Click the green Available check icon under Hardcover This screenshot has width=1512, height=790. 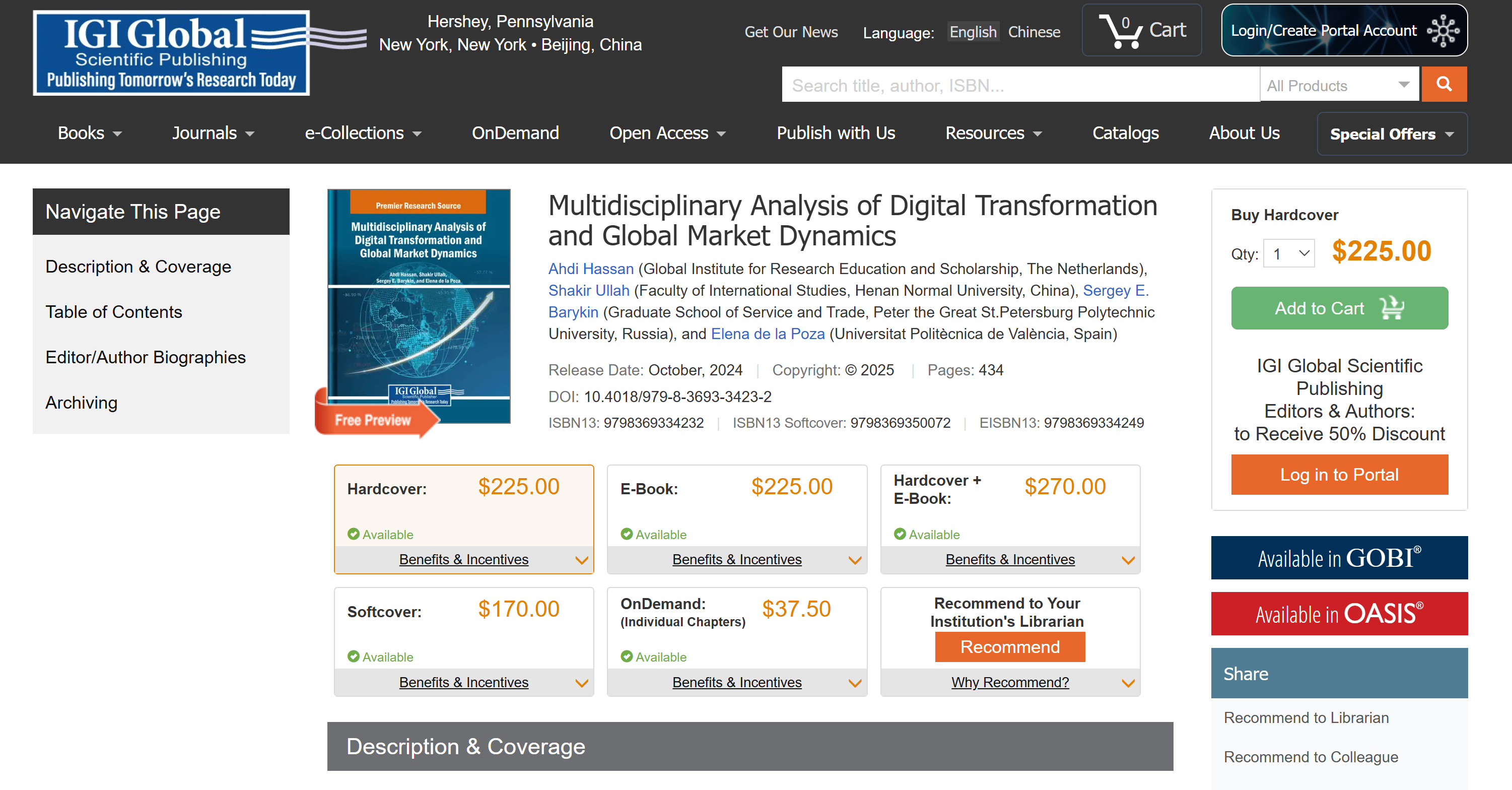[355, 535]
